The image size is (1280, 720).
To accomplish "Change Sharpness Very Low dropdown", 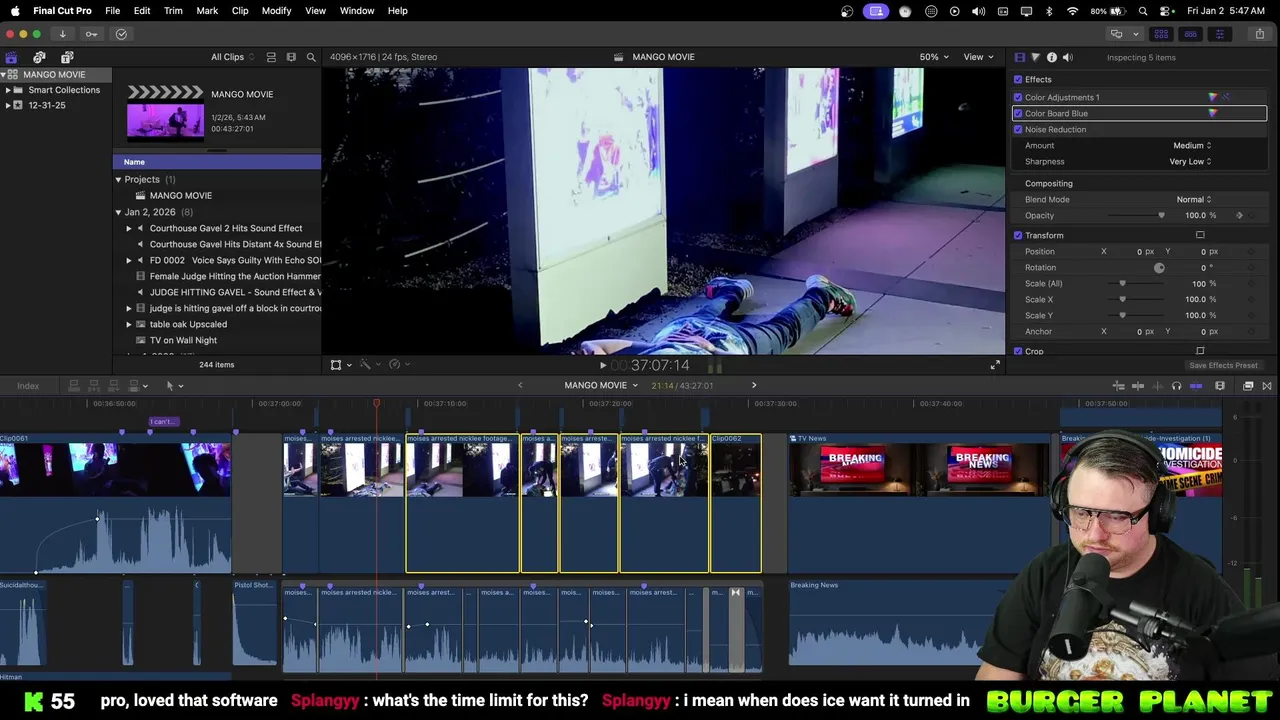I will click(1190, 161).
